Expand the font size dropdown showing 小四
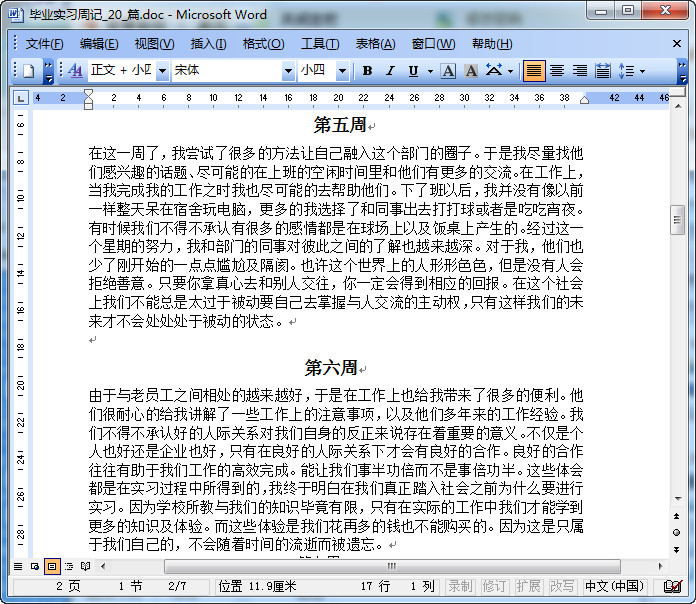This screenshot has height=604, width=696. coord(342,71)
